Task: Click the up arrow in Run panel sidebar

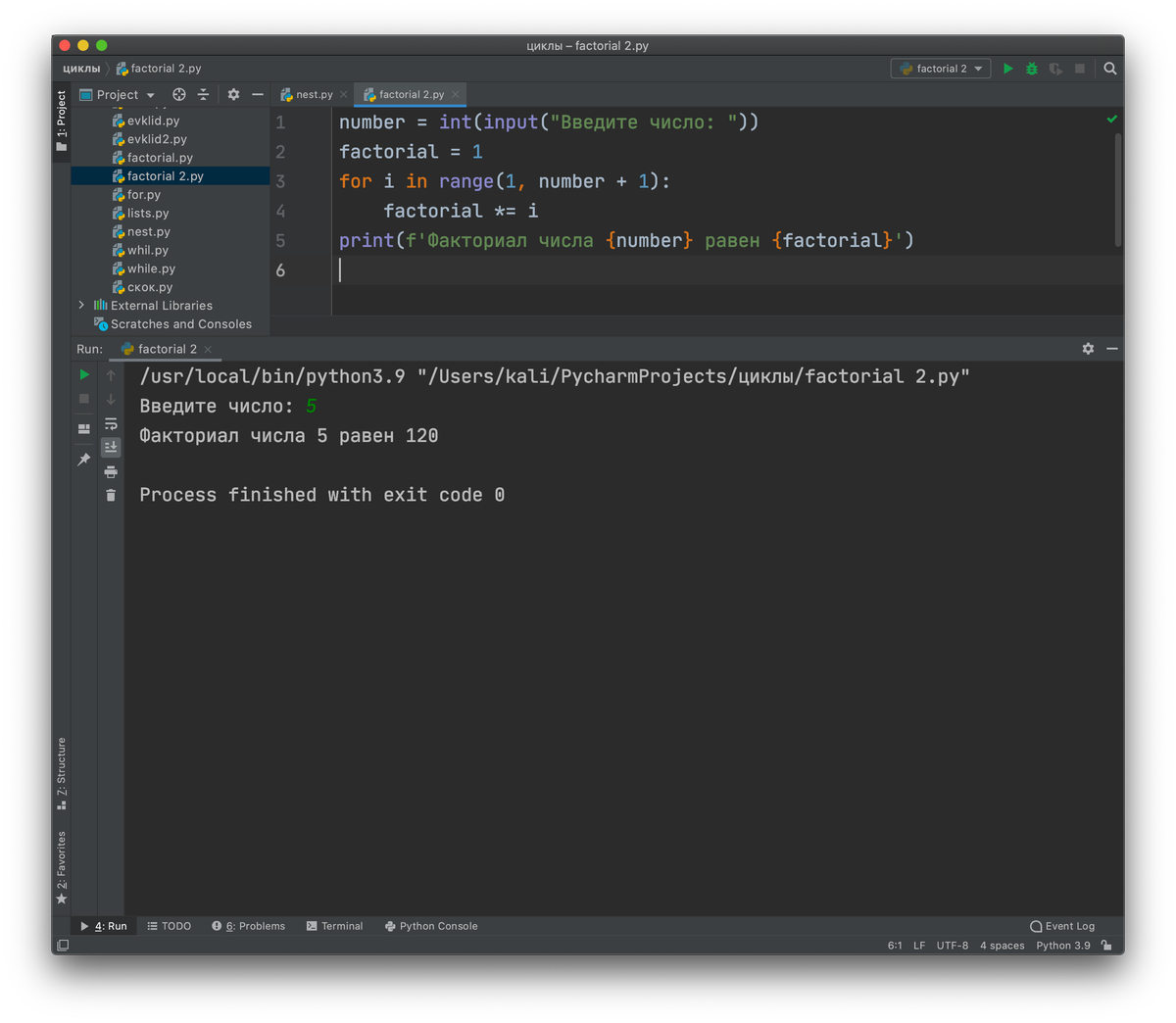Action: [111, 375]
